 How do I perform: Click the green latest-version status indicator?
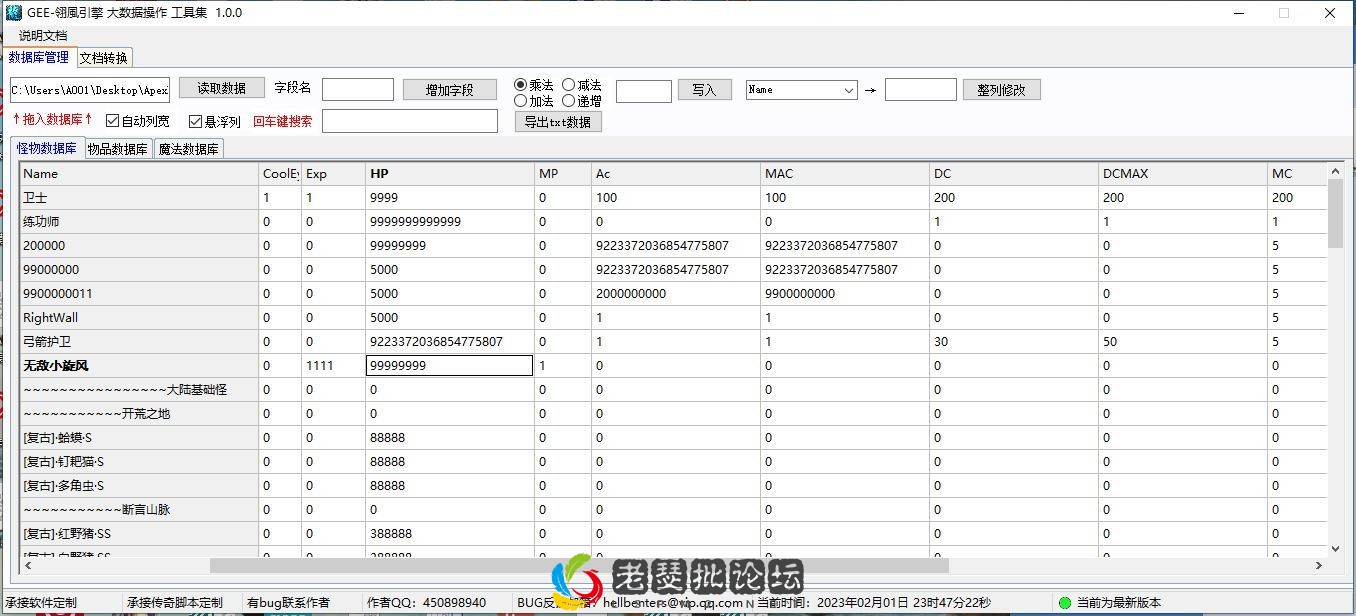click(1065, 603)
